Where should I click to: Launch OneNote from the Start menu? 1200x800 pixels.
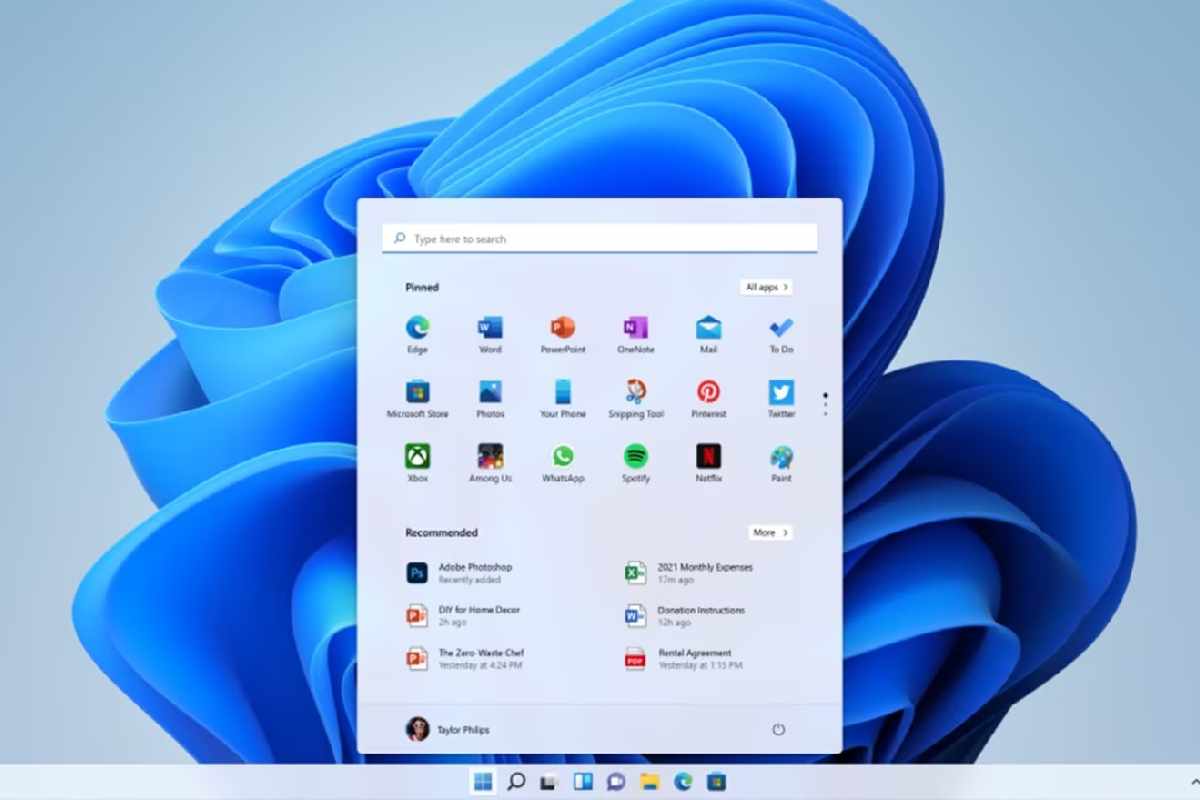[636, 334]
